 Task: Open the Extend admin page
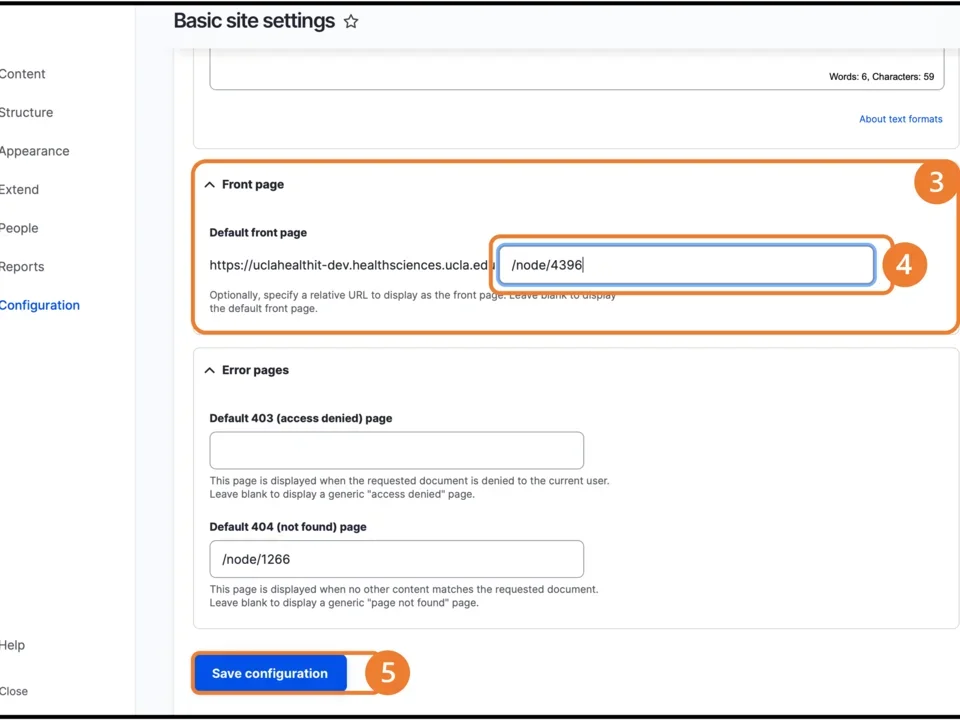pos(19,189)
